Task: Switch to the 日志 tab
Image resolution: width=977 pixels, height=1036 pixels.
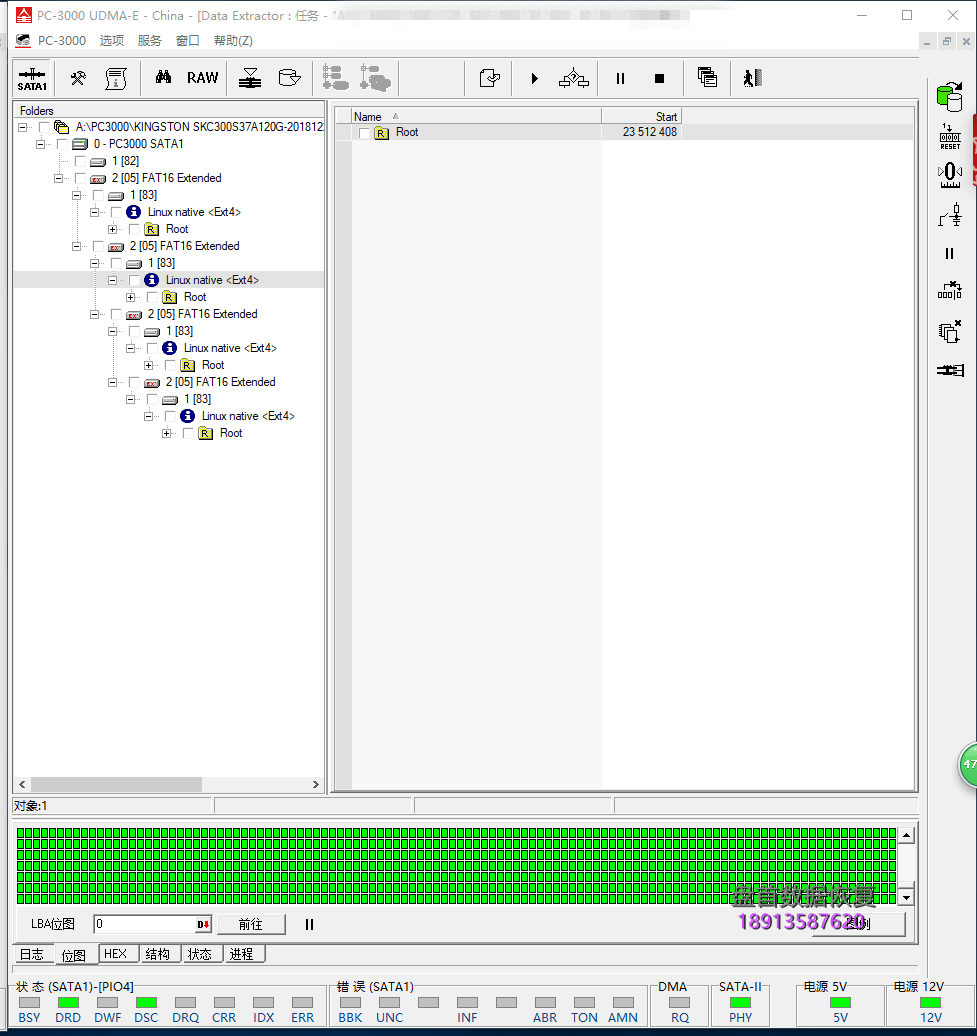Action: pyautogui.click(x=32, y=954)
